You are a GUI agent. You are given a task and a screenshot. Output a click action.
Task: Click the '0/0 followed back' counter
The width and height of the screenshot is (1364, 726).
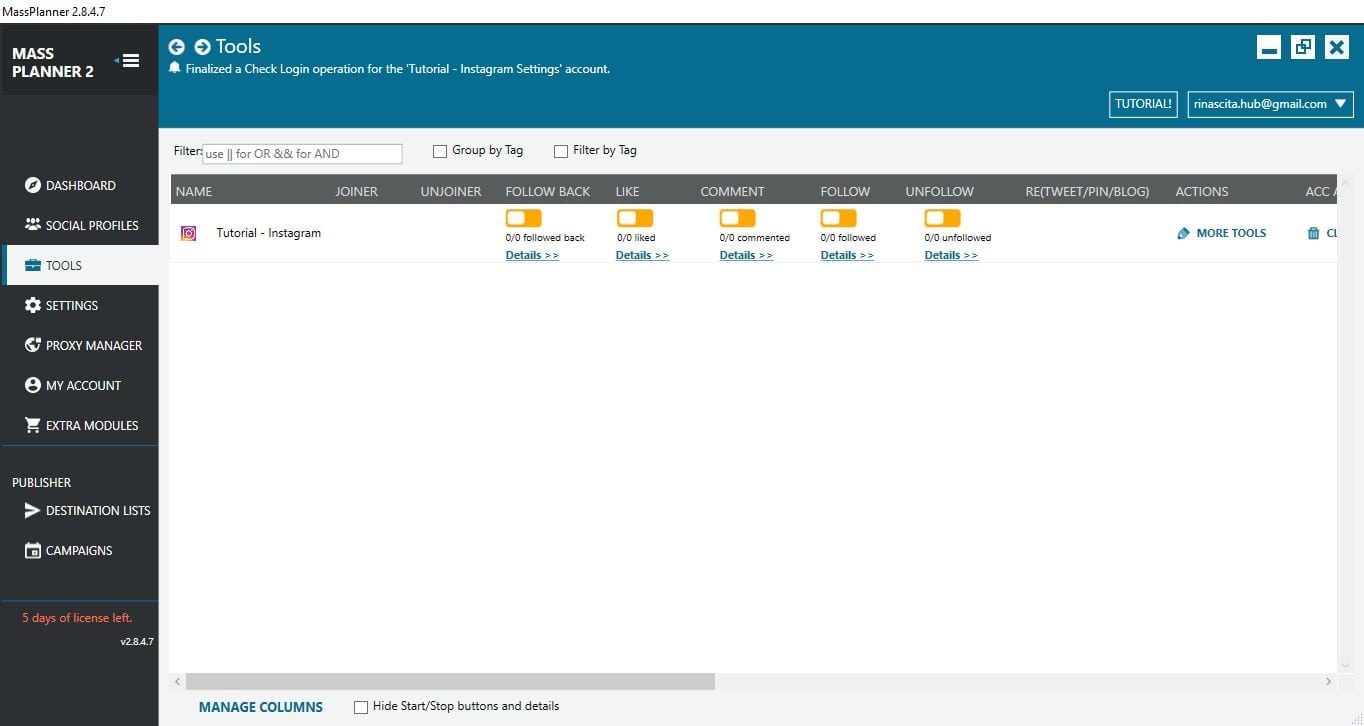point(545,238)
